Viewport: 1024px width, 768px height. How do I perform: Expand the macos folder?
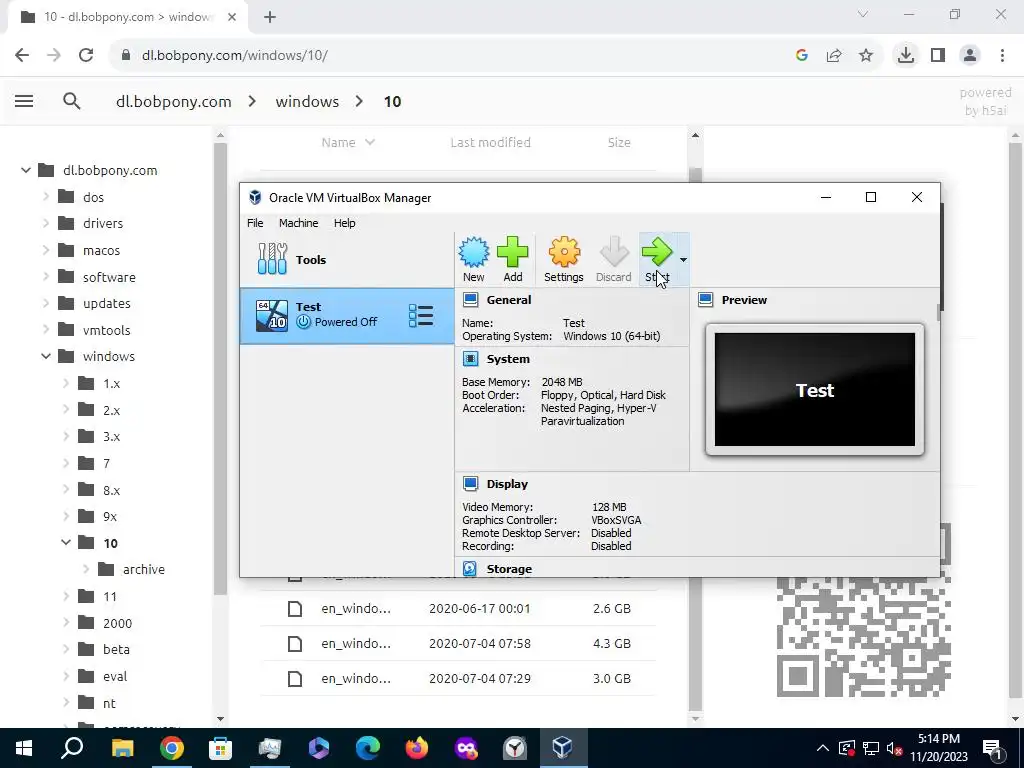[x=46, y=250]
